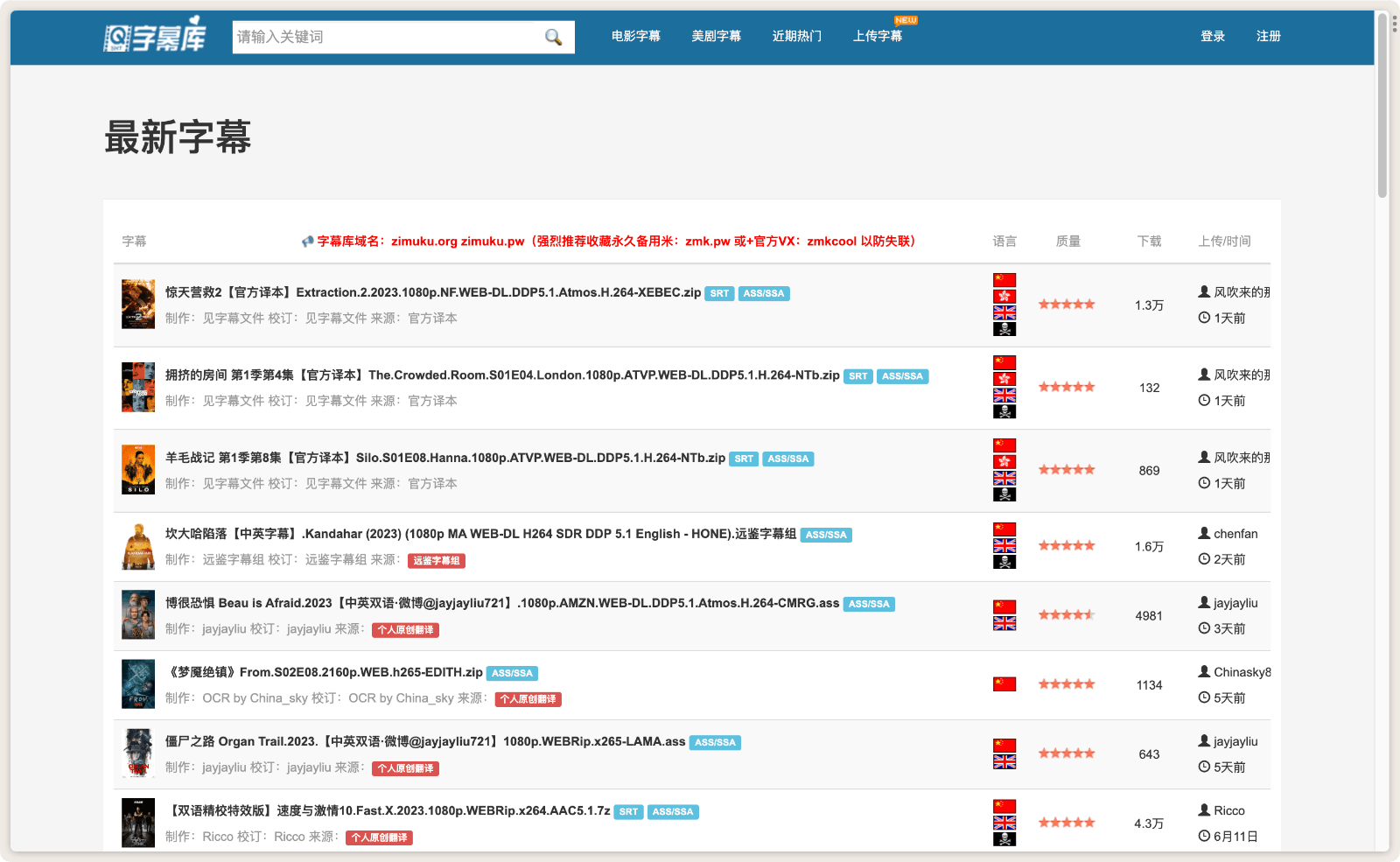This screenshot has height=862, width=1400.
Task: Click the user icon beside chenfan
Action: [x=1204, y=533]
